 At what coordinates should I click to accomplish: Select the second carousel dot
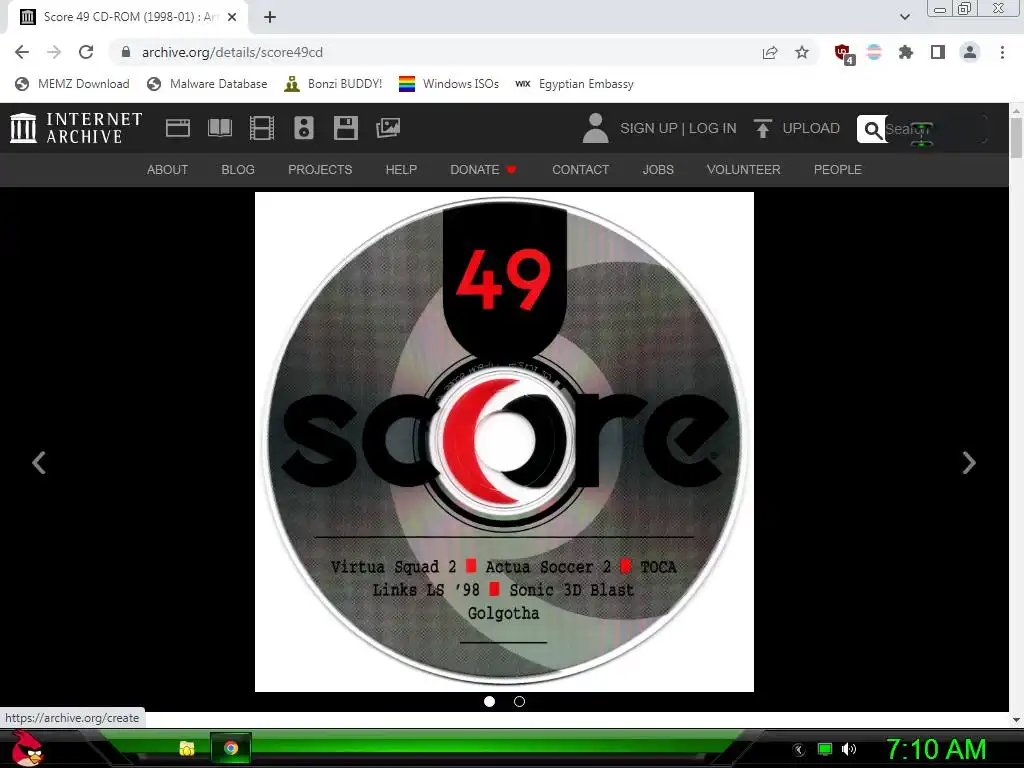tap(519, 701)
